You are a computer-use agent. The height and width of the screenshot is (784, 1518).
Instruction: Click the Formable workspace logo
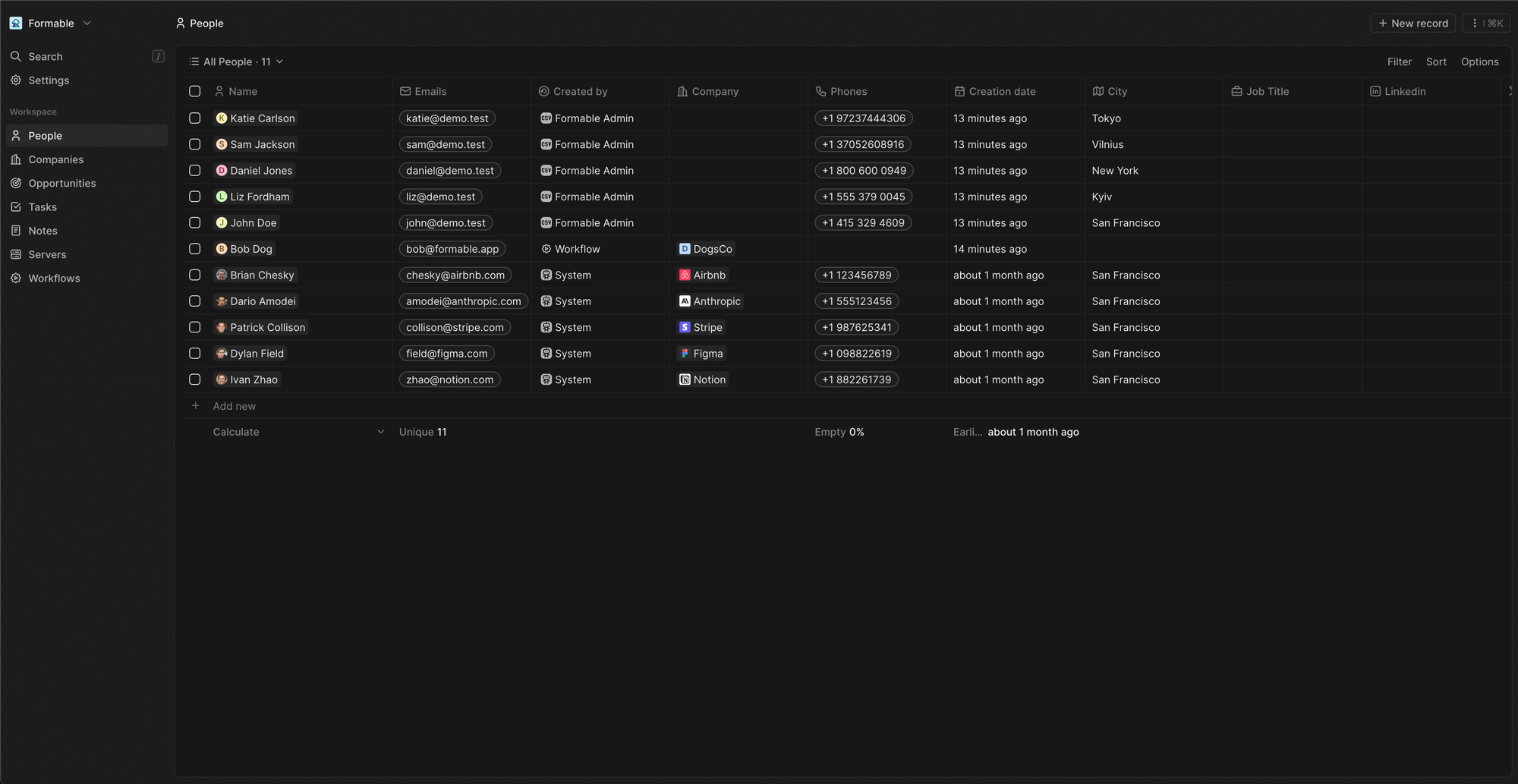coord(15,23)
